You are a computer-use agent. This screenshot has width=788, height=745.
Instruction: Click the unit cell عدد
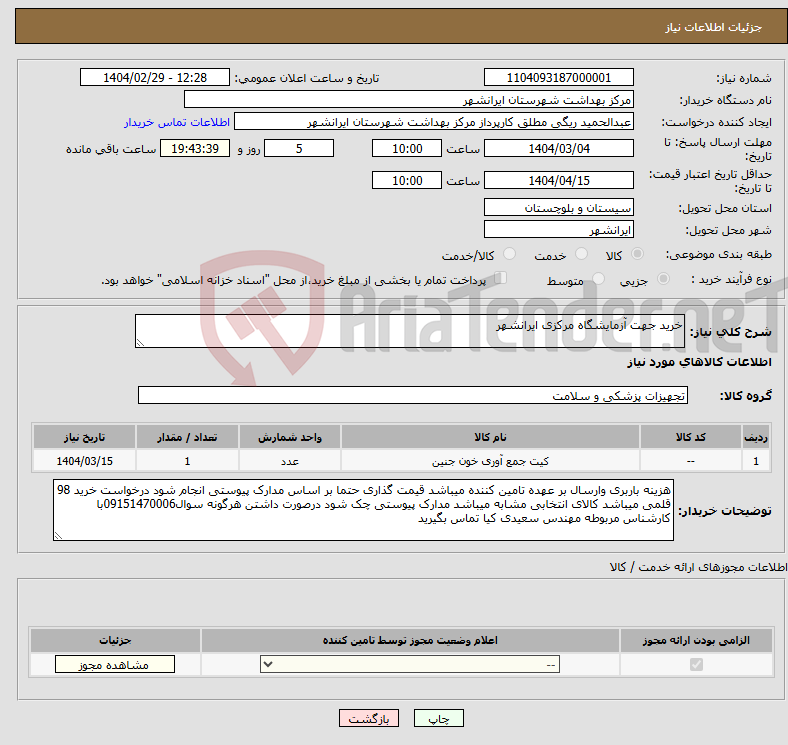290,461
